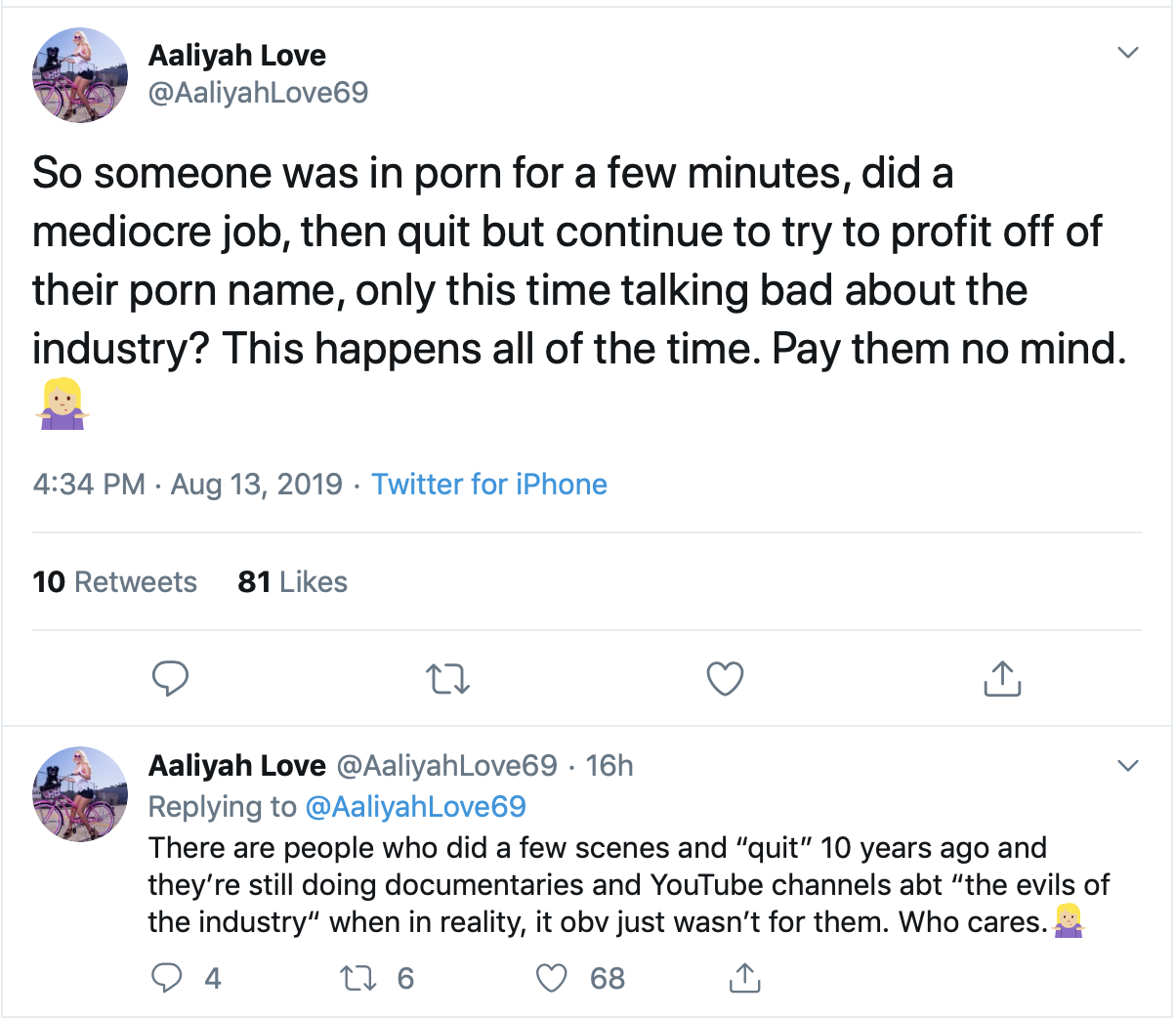This screenshot has height=1018, width=1176.
Task: Open the Twitter for iPhone link
Action: [x=488, y=485]
